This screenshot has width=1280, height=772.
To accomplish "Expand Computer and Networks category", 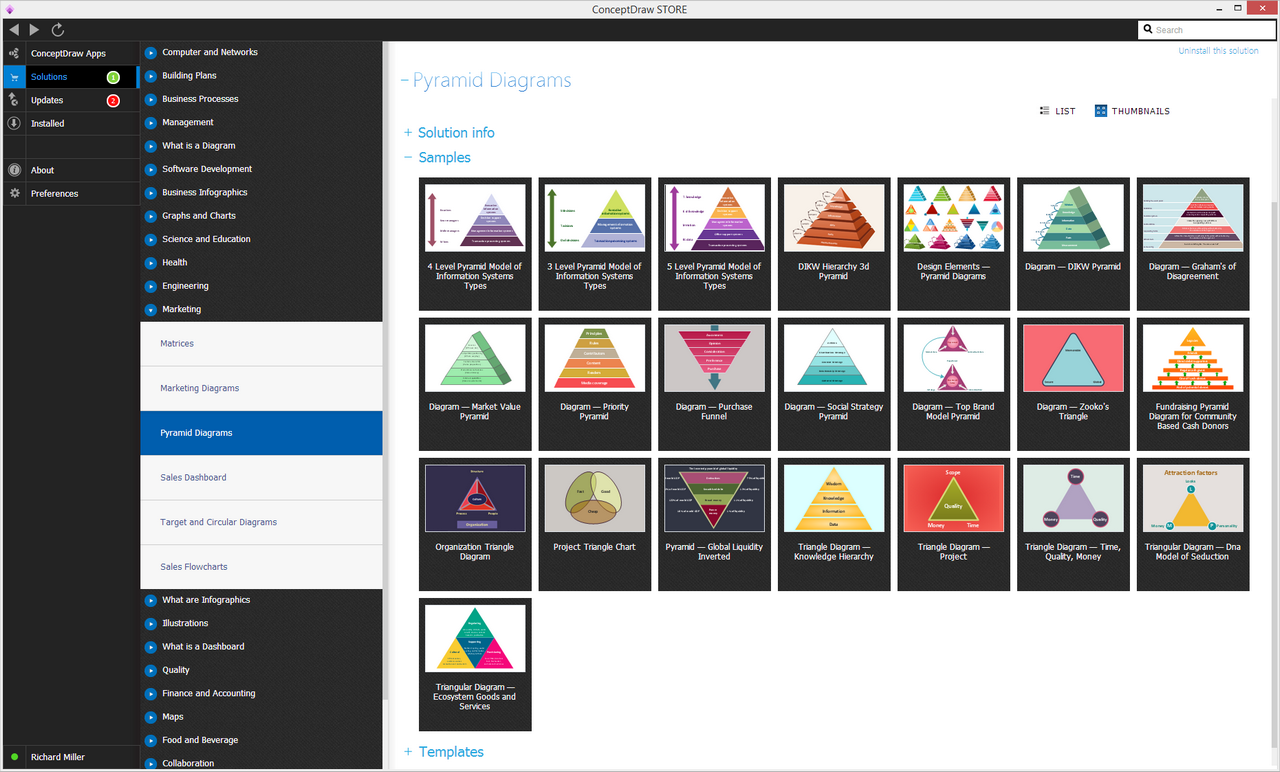I will [x=151, y=52].
